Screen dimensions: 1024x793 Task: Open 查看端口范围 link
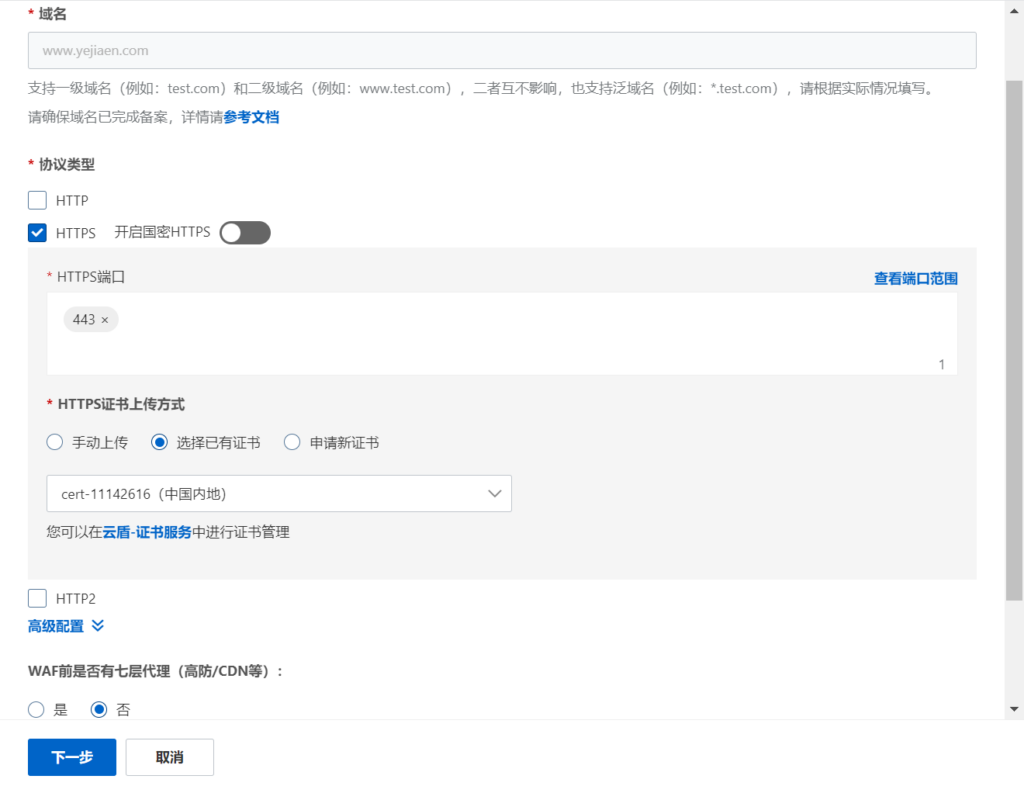coord(915,278)
